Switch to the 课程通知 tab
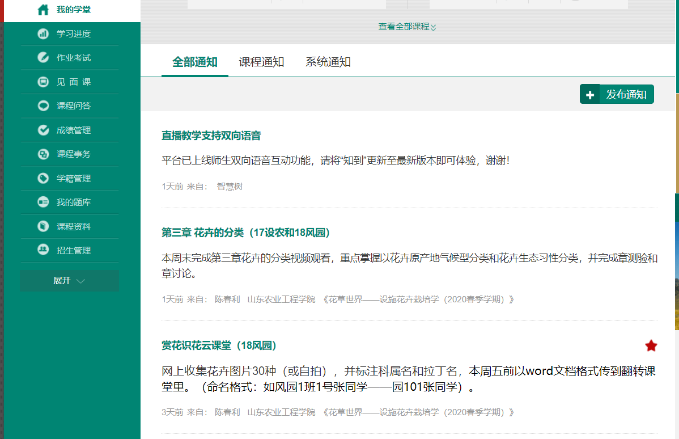The height and width of the screenshot is (439, 679). pos(261,62)
